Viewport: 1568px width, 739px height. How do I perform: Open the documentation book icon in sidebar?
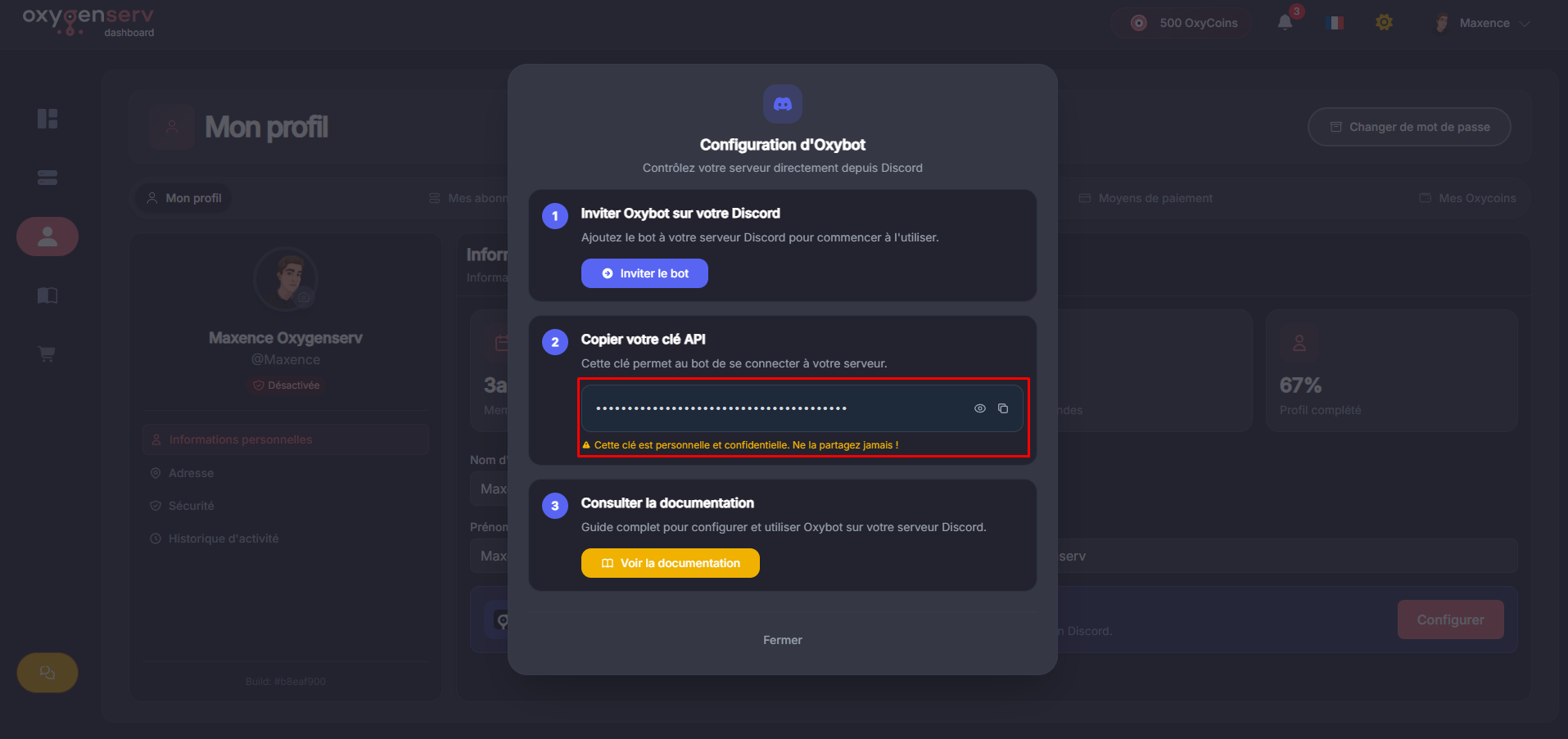click(x=47, y=295)
